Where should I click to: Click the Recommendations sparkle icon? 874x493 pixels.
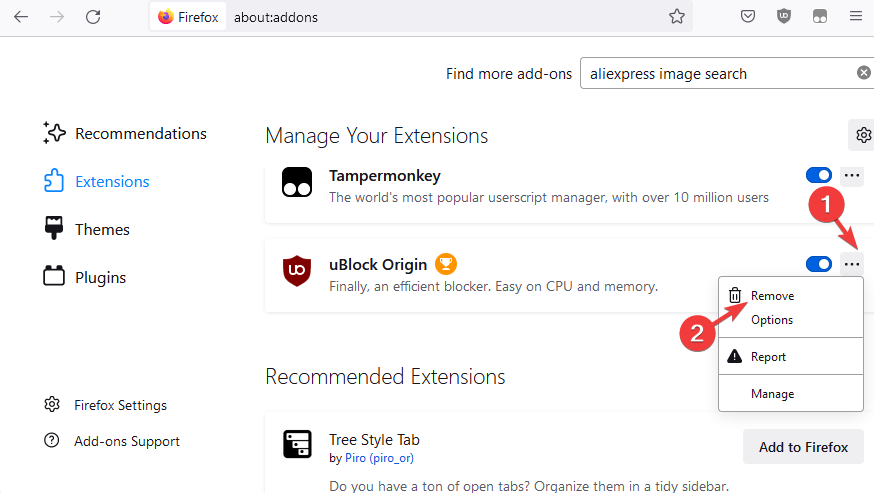54,133
